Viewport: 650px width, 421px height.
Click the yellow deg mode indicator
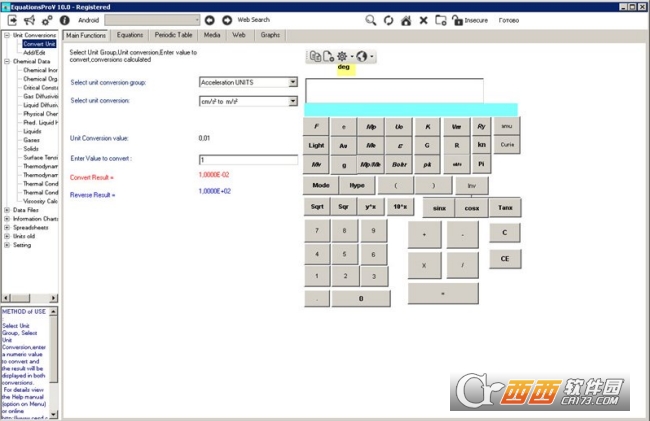click(x=343, y=68)
